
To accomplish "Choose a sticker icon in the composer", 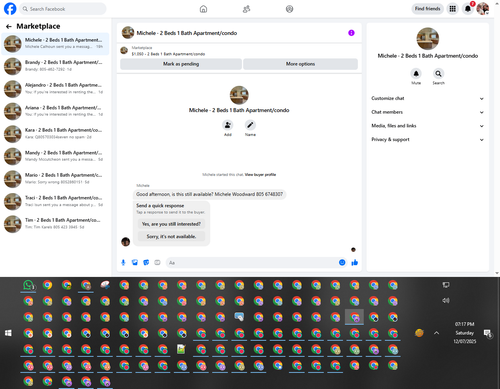I will [146, 263].
